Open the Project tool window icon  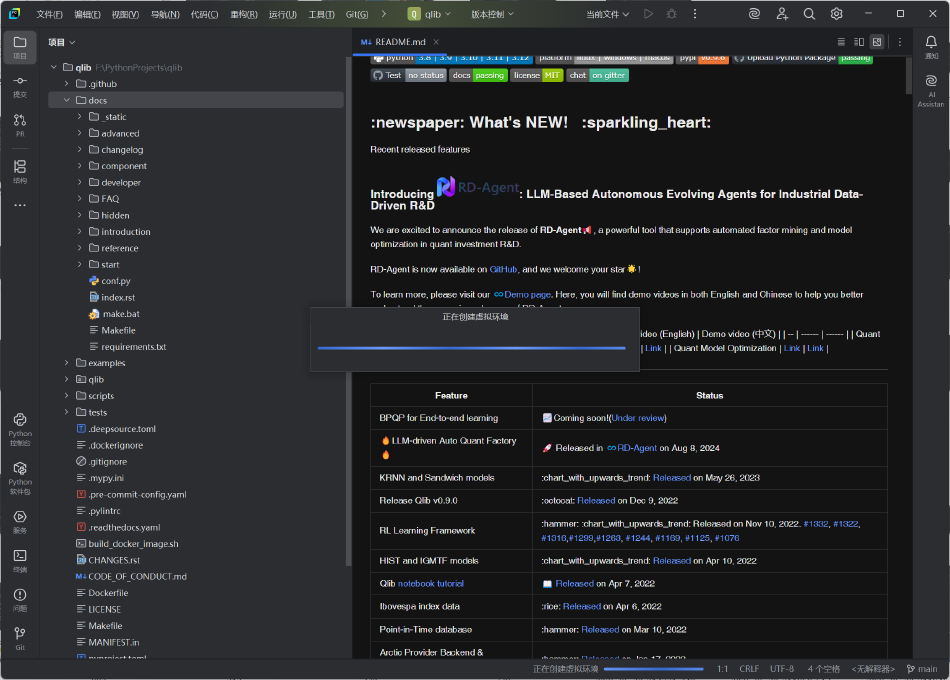(20, 47)
